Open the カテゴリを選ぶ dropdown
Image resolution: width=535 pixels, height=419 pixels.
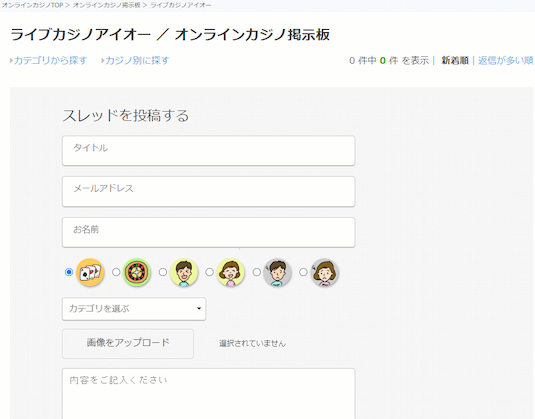pyautogui.click(x=134, y=309)
